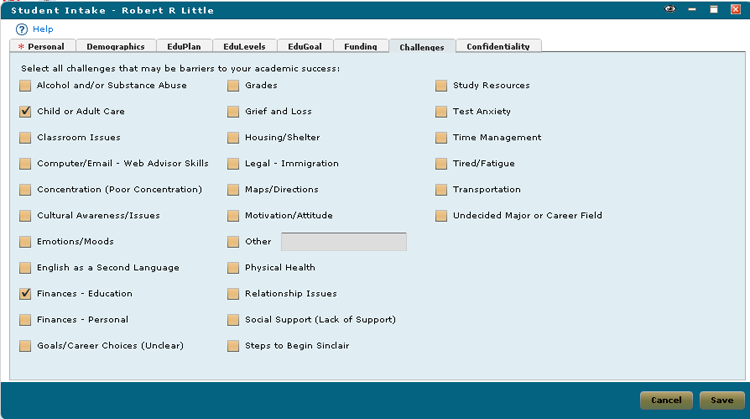
Task: Click the Other text field
Action: [344, 242]
